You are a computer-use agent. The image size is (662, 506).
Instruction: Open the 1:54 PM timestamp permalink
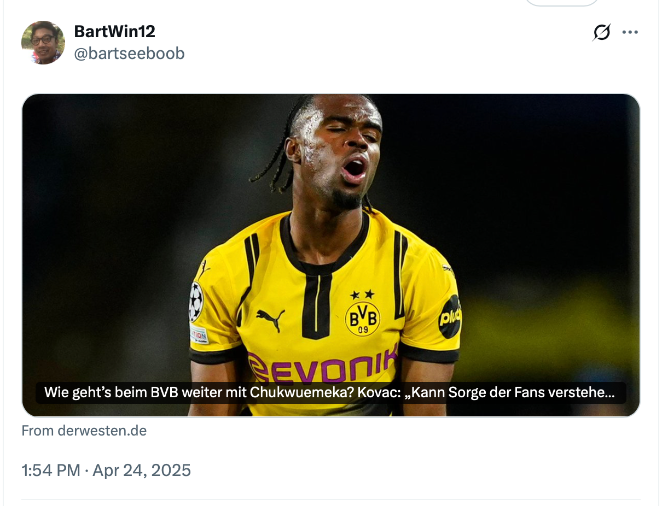(x=51, y=470)
